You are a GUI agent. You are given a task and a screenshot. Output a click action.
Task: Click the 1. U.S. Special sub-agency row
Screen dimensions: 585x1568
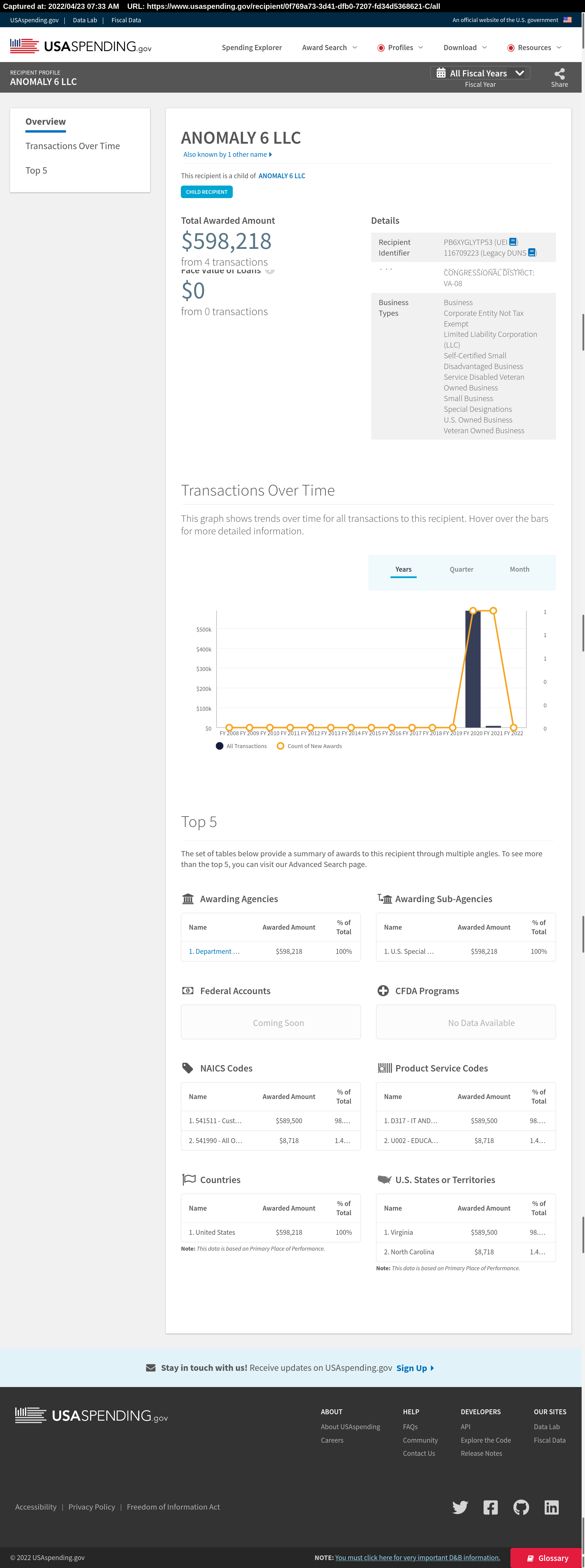(x=465, y=951)
